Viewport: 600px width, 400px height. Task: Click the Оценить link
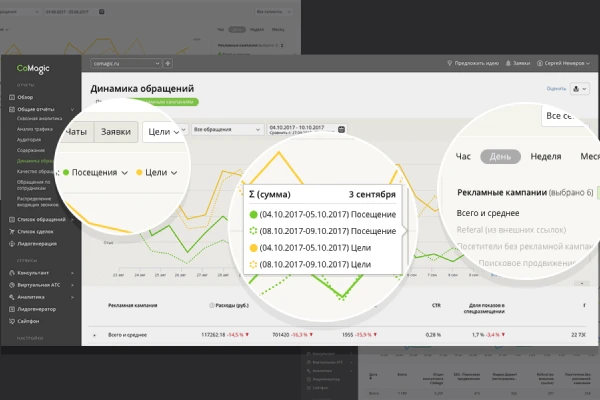click(x=556, y=89)
